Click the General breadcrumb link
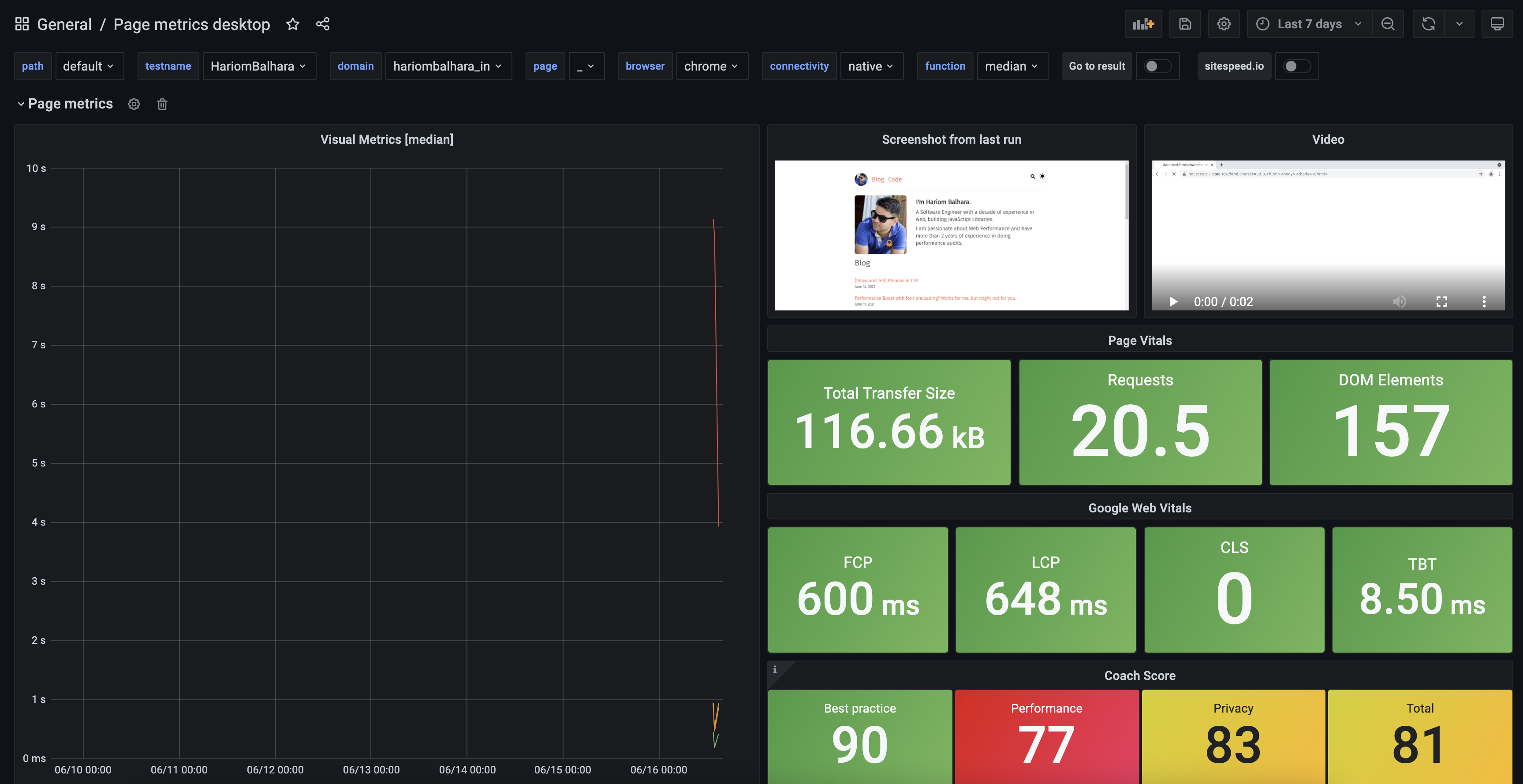 tap(64, 24)
